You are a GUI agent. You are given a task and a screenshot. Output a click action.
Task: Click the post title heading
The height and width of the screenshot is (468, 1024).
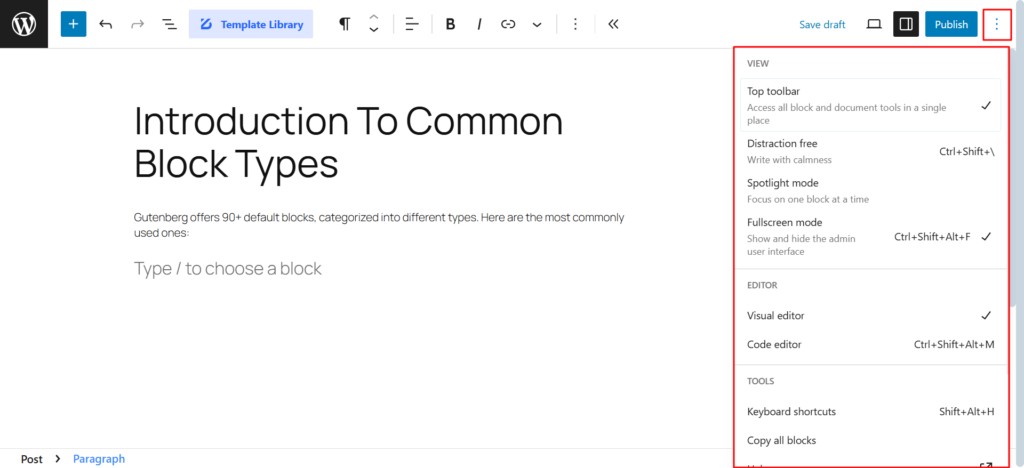click(x=348, y=142)
